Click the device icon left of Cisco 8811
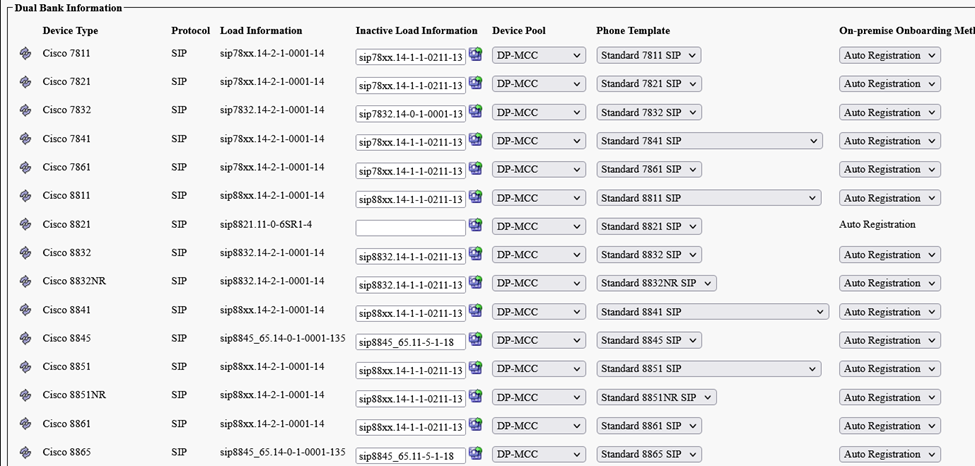 coord(26,196)
